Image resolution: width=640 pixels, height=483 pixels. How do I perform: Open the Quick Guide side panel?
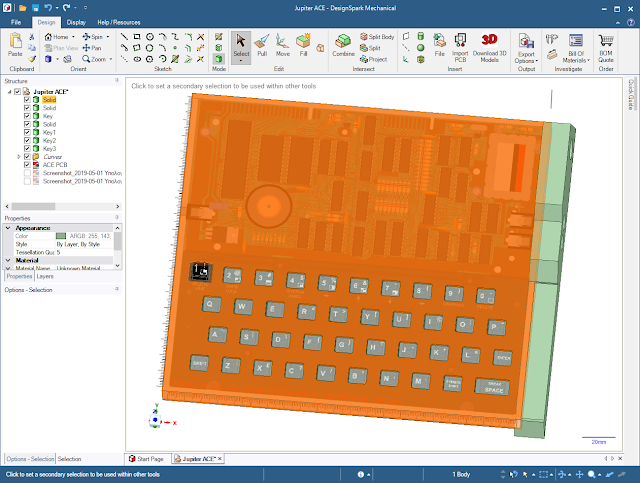[631, 94]
